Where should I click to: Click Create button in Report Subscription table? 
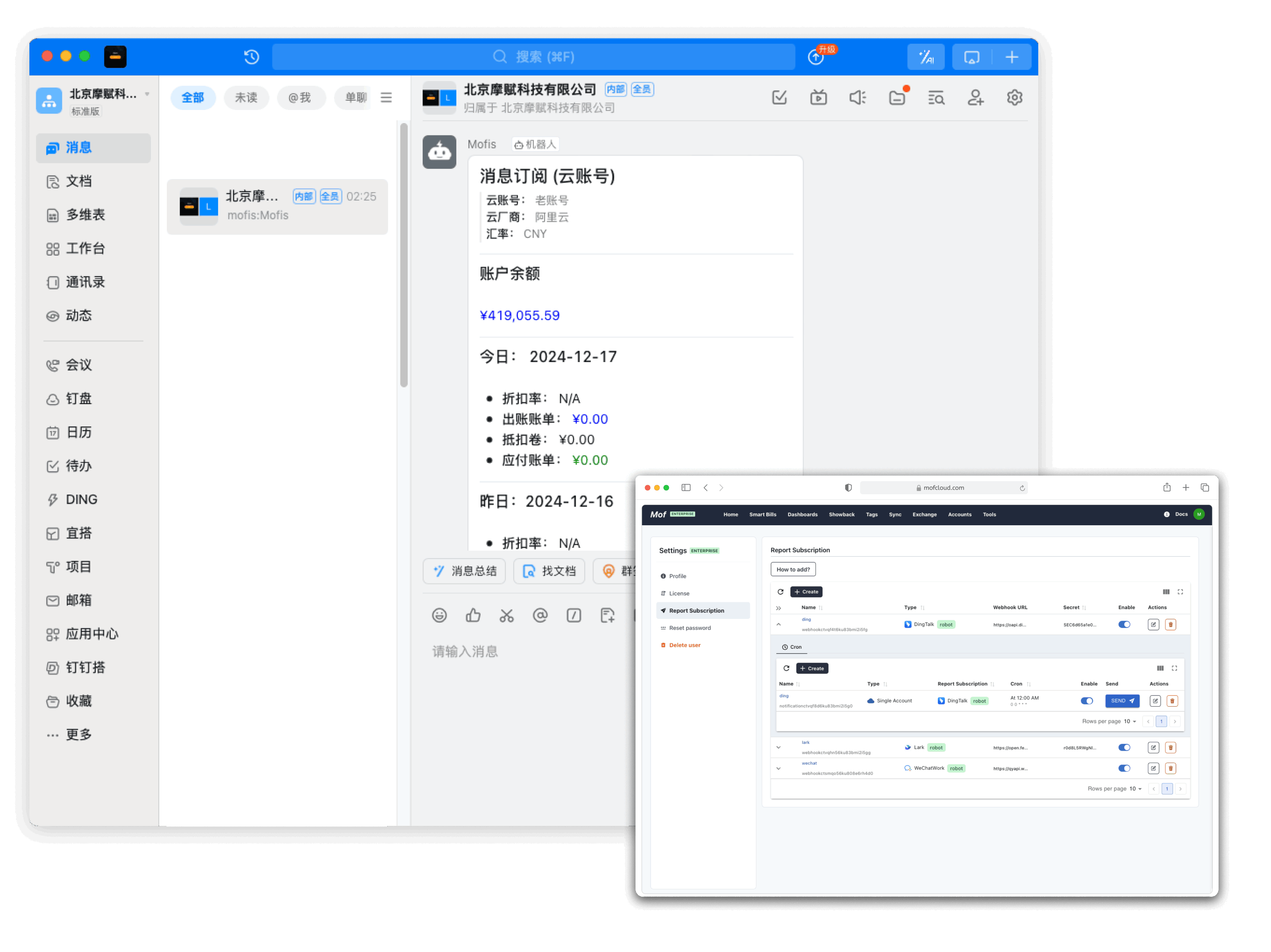[x=806, y=592]
